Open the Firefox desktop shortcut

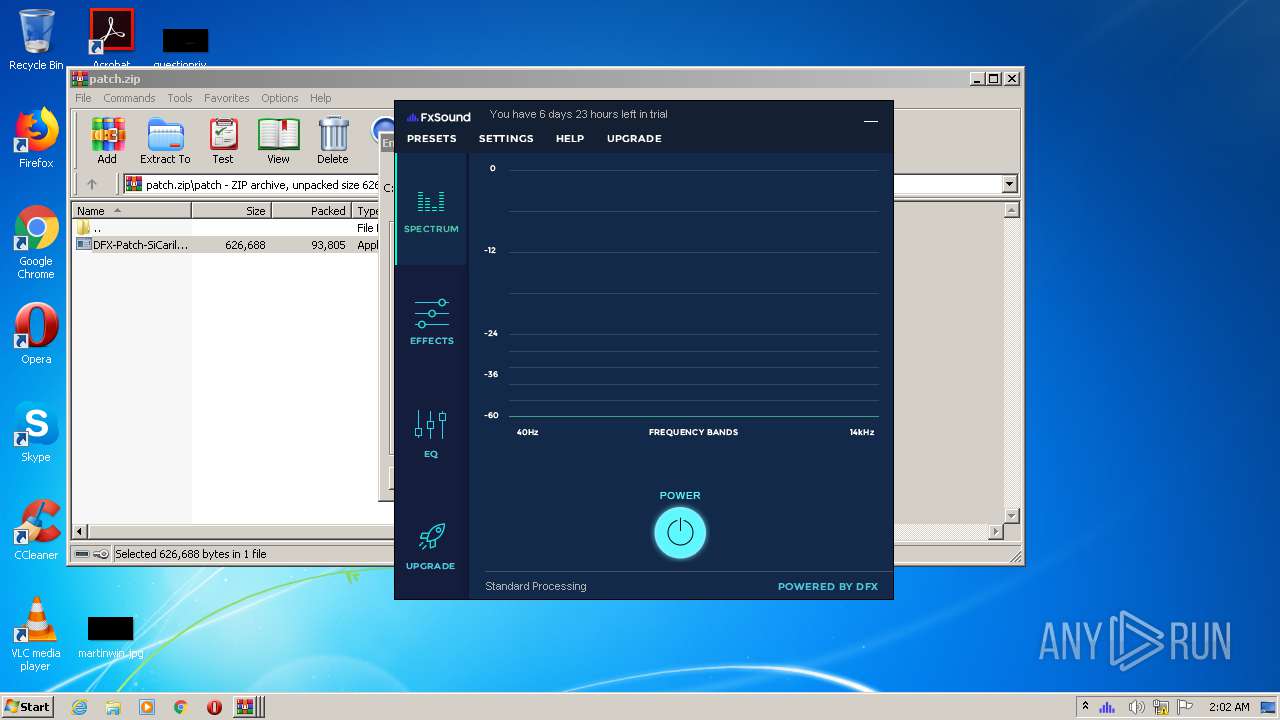(36, 138)
